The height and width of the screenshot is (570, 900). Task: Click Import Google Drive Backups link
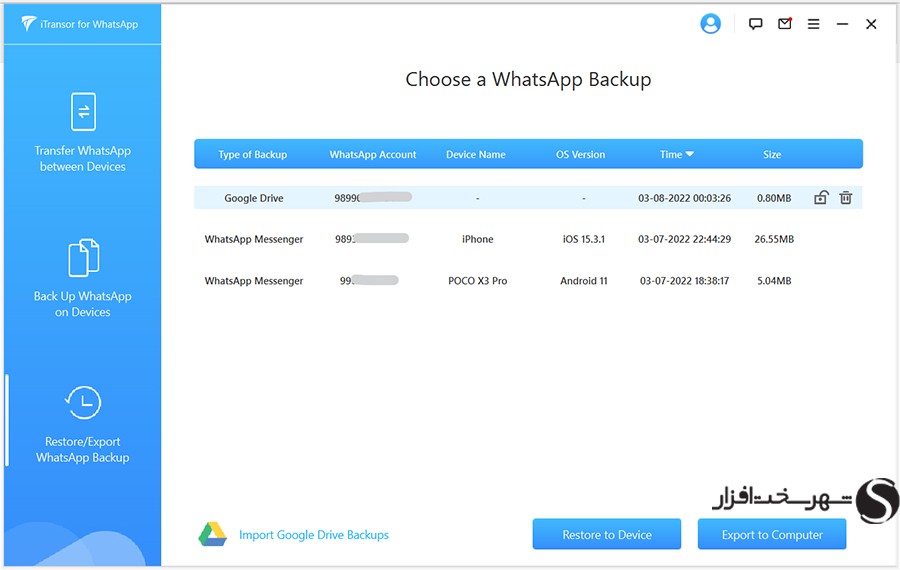click(x=314, y=534)
